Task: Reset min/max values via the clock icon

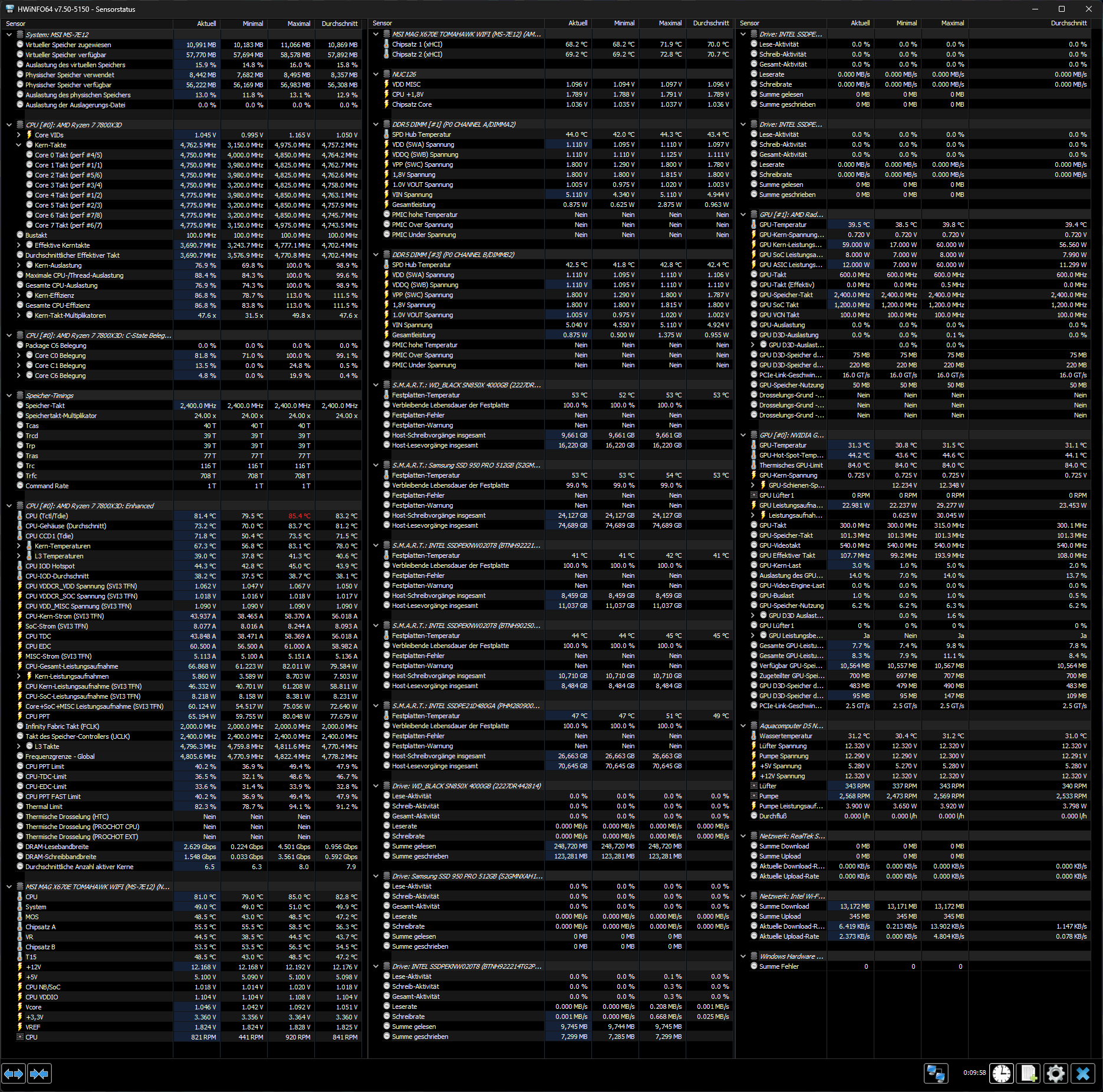Action: 1001,1074
